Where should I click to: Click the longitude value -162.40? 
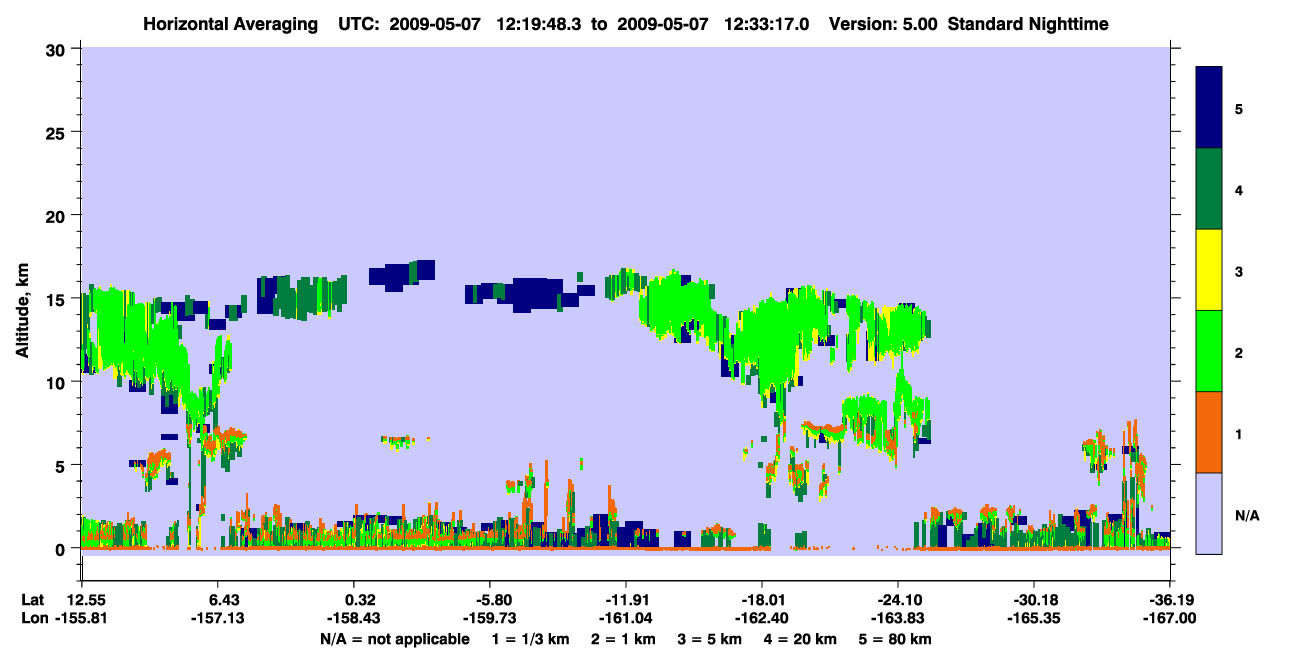click(762, 619)
